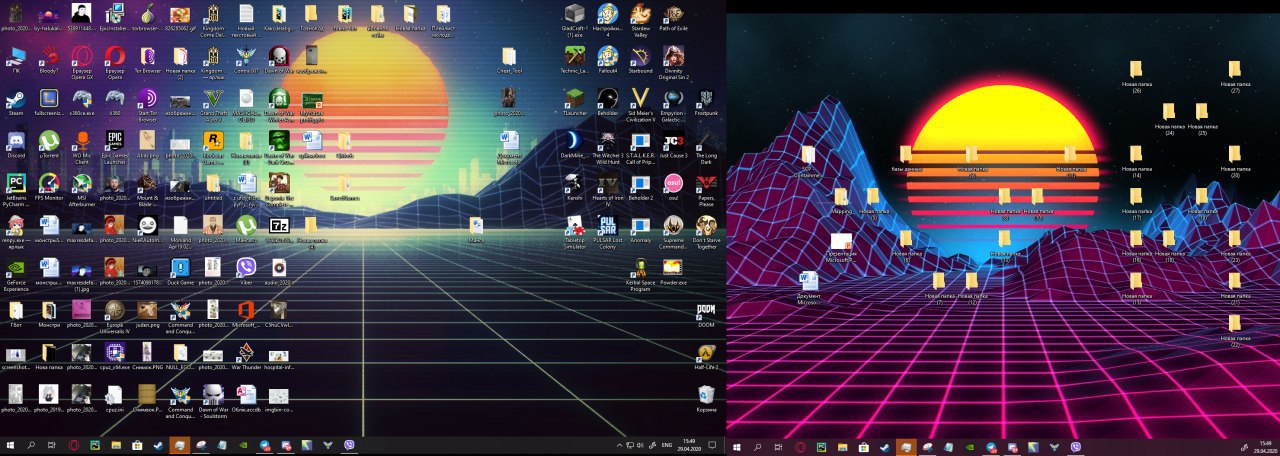Click the Stardew Valley shortcut
This screenshot has width=1280, height=456.
640,18
